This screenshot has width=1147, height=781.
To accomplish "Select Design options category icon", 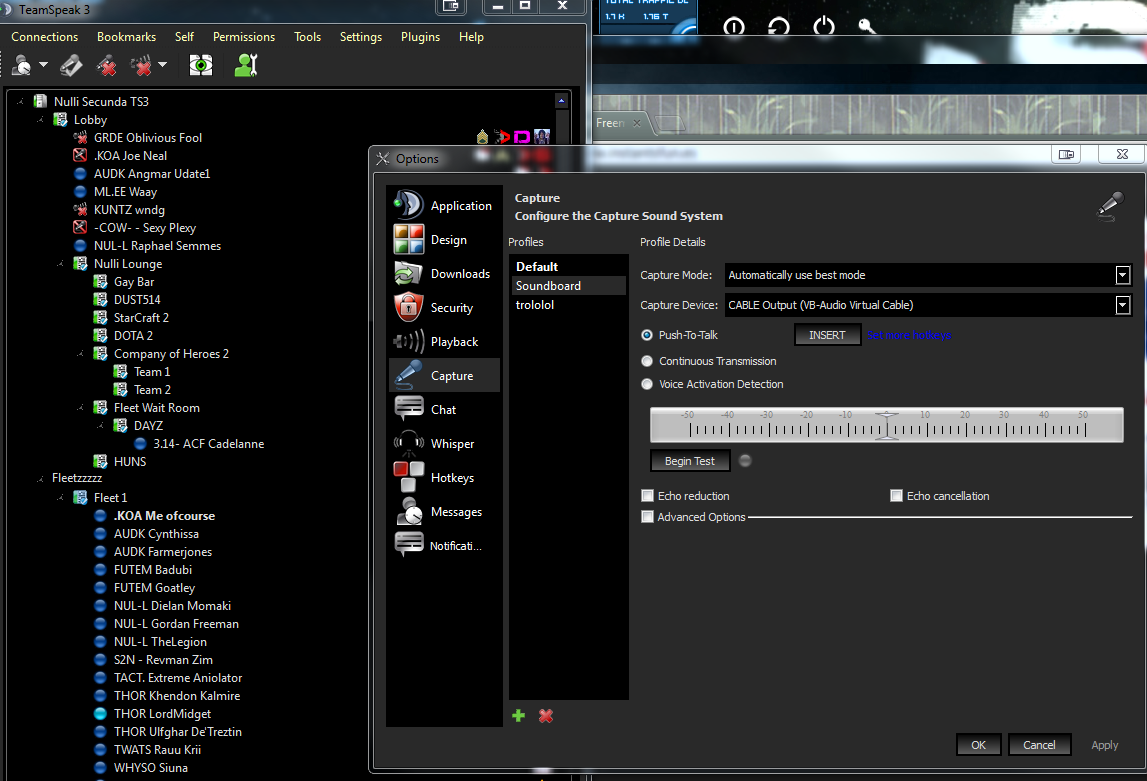I will [408, 239].
